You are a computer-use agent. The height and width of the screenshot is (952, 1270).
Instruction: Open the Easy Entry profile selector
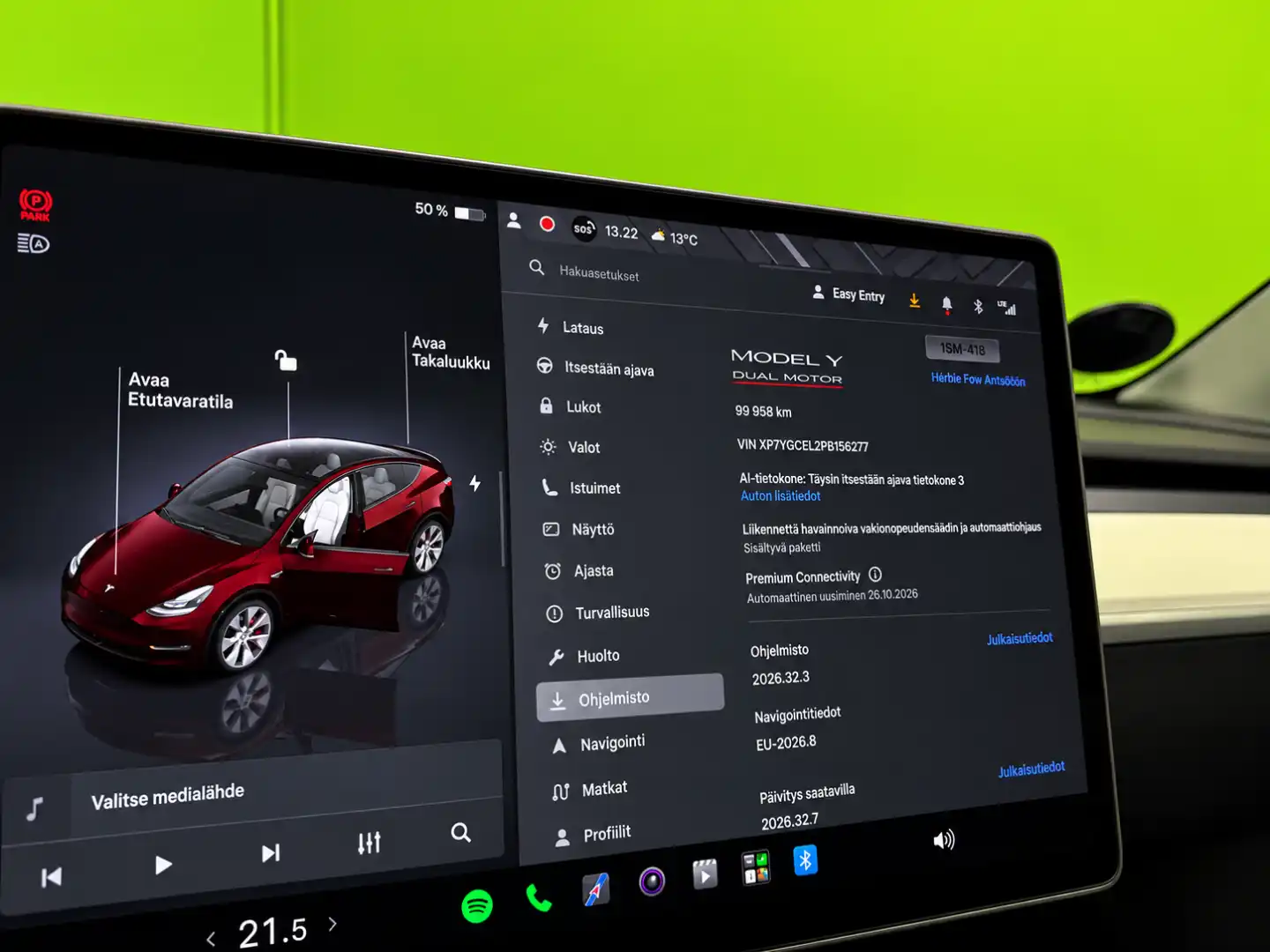point(848,294)
